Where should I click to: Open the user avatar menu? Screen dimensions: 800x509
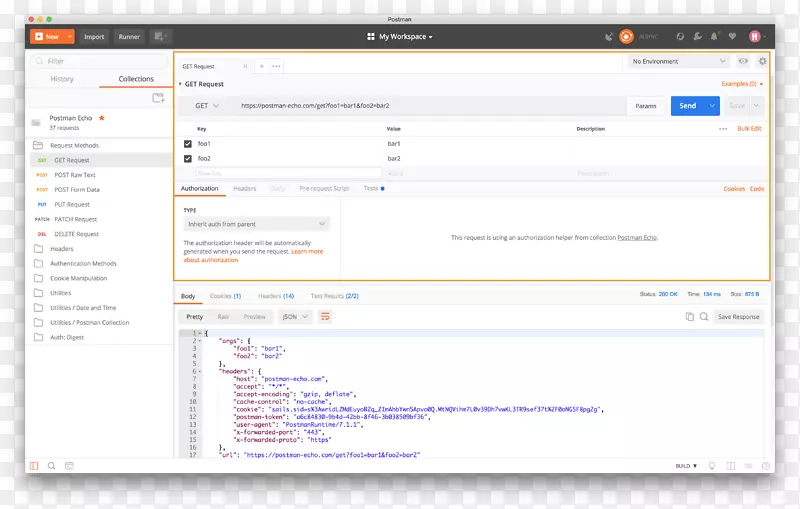[755, 37]
